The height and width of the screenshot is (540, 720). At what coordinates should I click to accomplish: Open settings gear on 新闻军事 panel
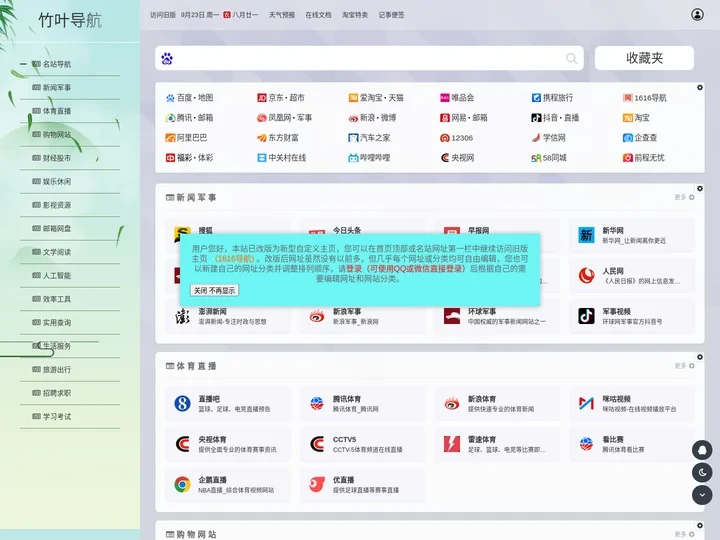tap(700, 188)
